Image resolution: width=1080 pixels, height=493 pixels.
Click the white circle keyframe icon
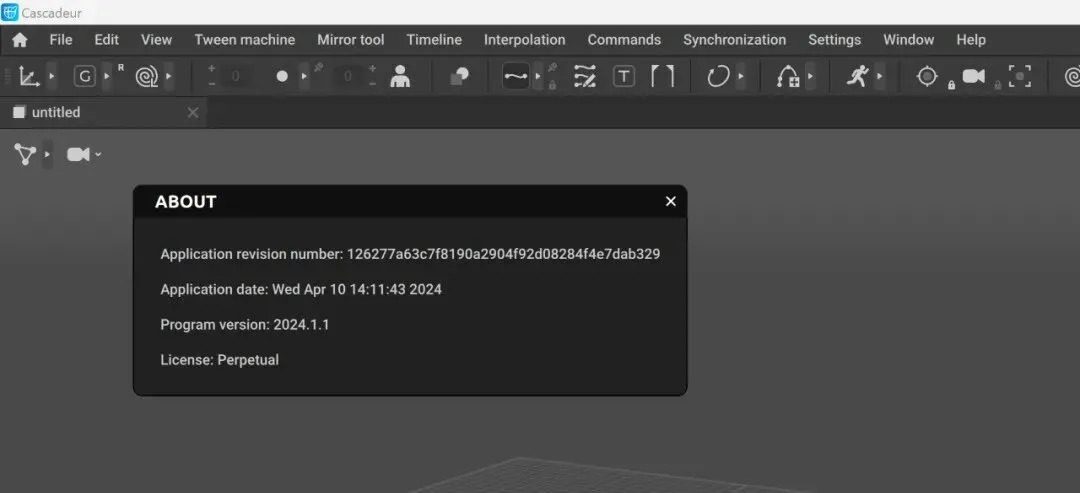click(282, 76)
